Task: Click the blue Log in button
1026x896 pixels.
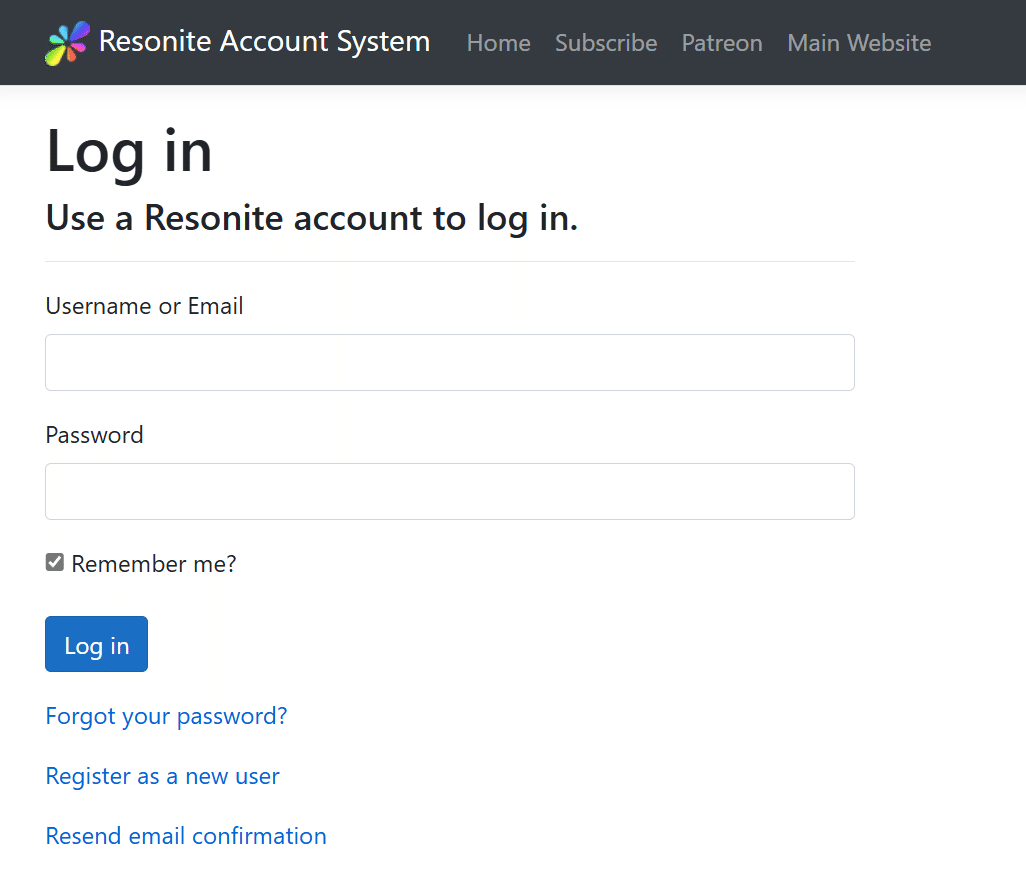Action: pos(96,644)
